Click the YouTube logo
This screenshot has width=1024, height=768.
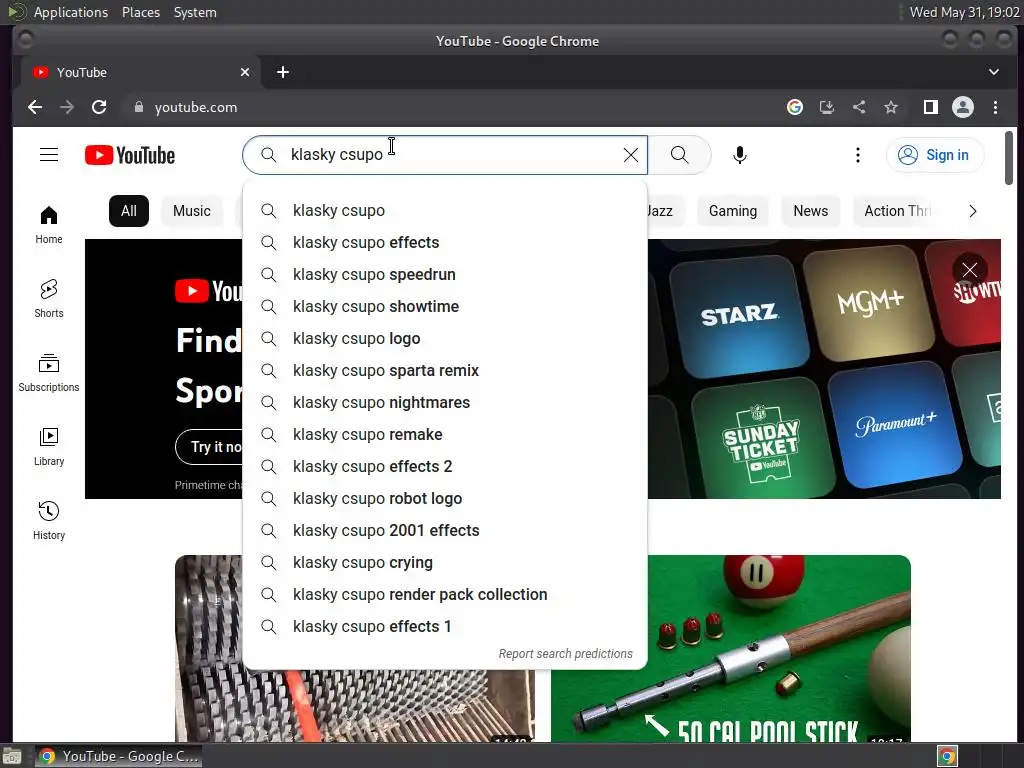click(130, 155)
